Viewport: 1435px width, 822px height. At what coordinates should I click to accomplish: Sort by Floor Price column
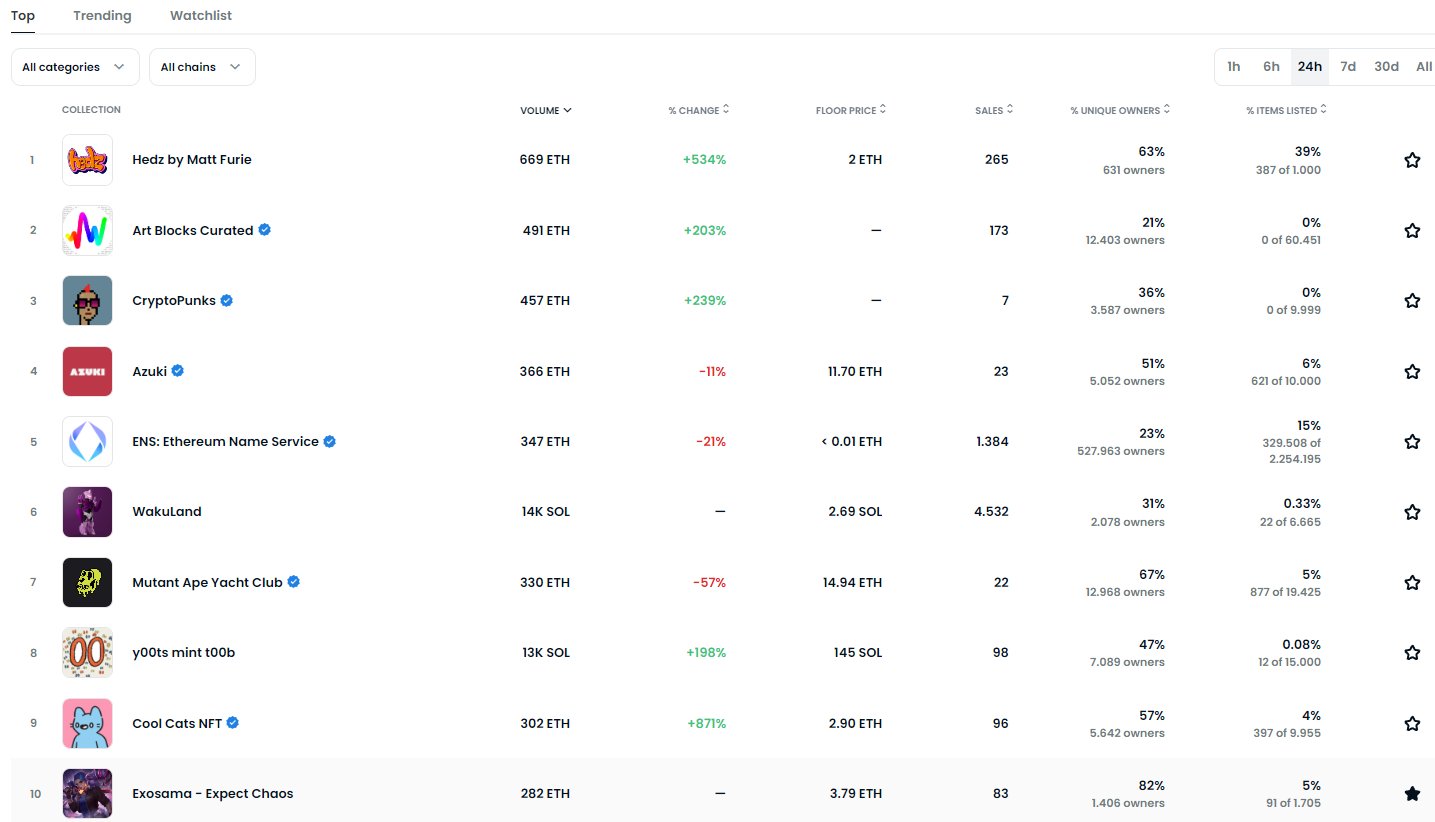[x=851, y=110]
